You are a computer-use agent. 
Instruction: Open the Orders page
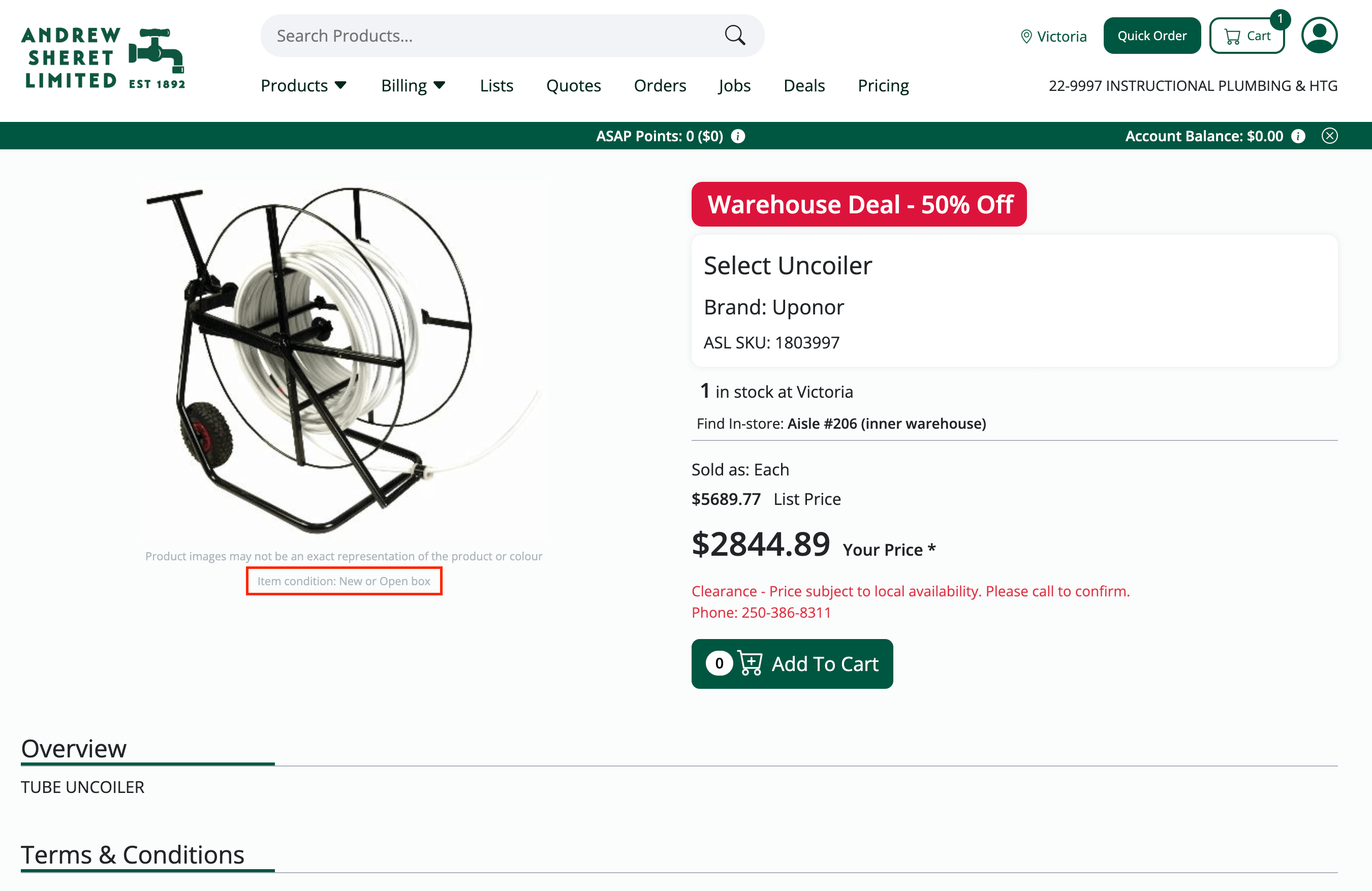click(660, 85)
